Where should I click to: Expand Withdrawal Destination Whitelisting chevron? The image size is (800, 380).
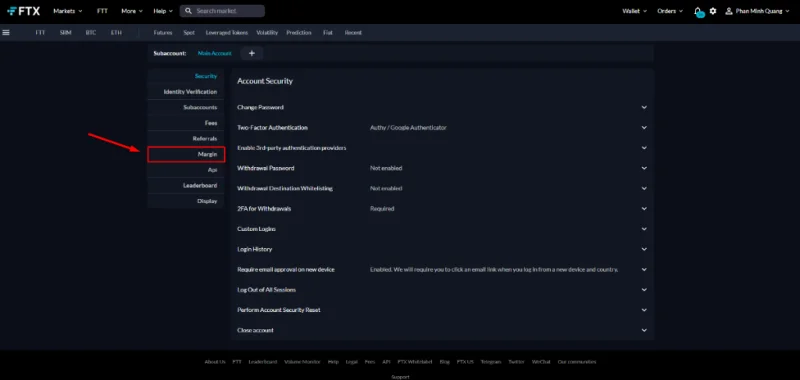pos(644,188)
